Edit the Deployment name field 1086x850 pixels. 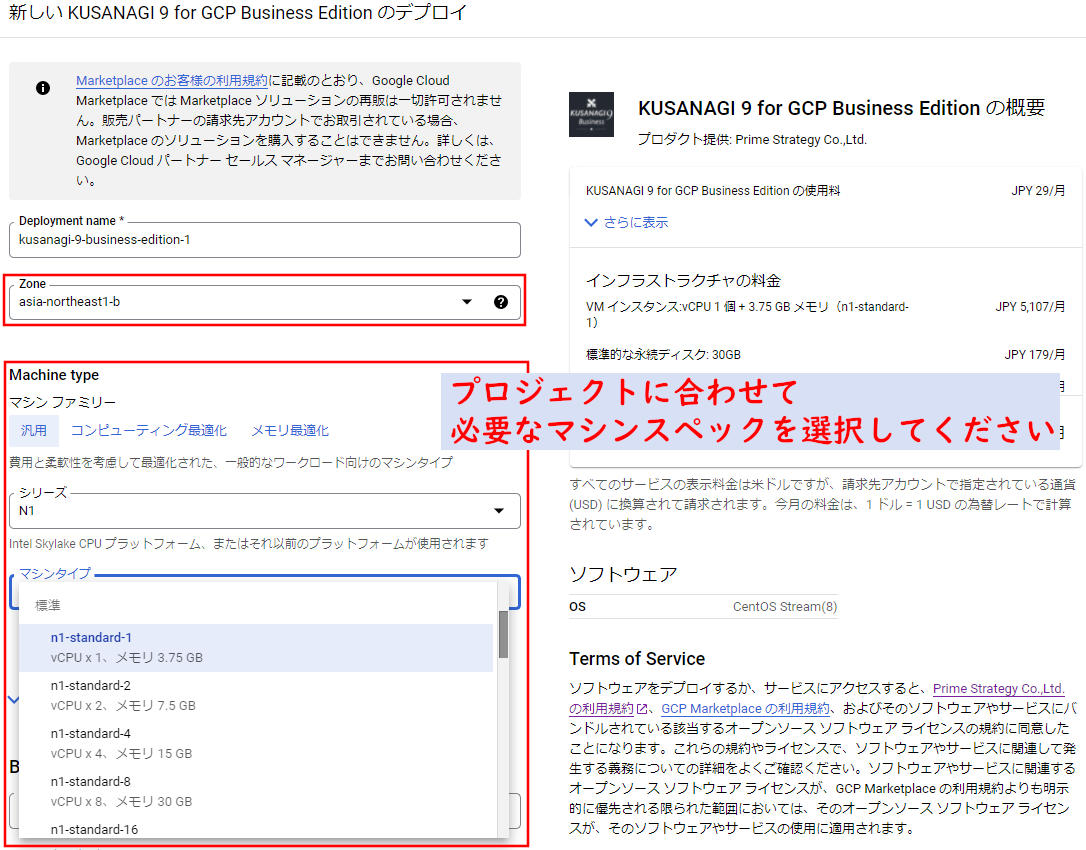[x=265, y=240]
